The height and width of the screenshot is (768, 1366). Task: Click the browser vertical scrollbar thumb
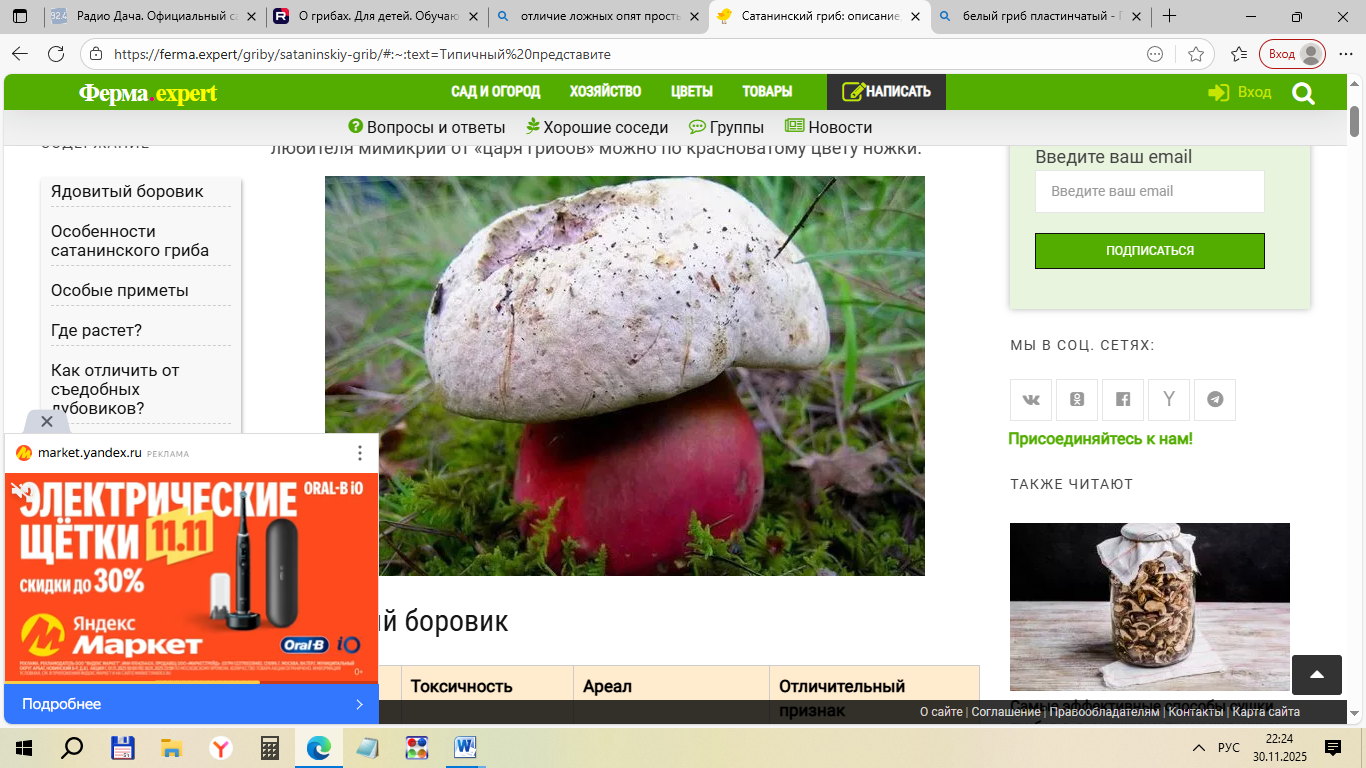(1355, 120)
